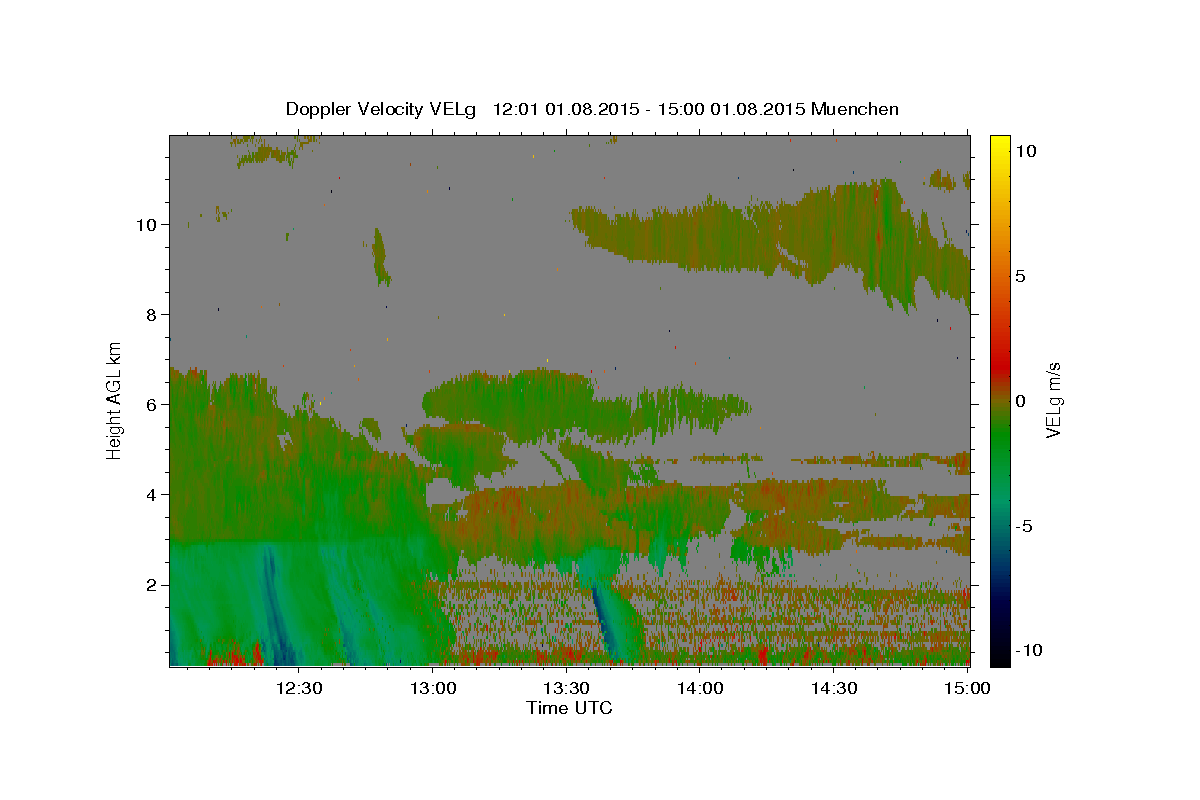Click the colorbar label '10' at top

click(1026, 150)
